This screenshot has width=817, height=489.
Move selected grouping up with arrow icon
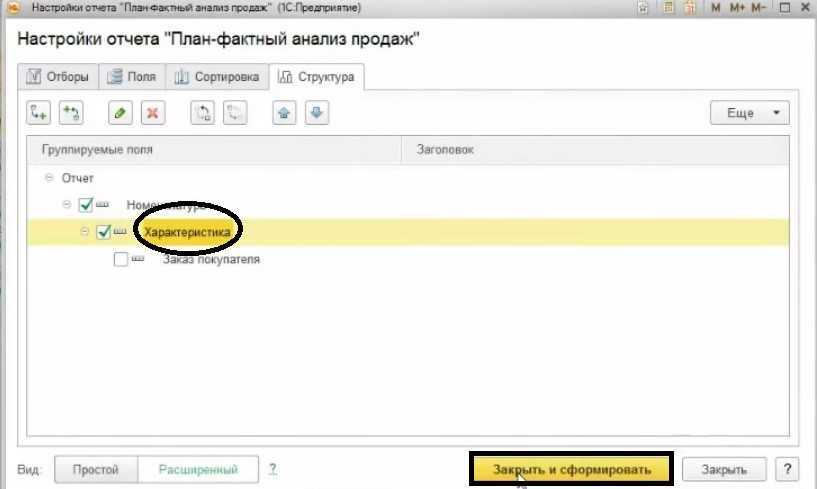[284, 113]
